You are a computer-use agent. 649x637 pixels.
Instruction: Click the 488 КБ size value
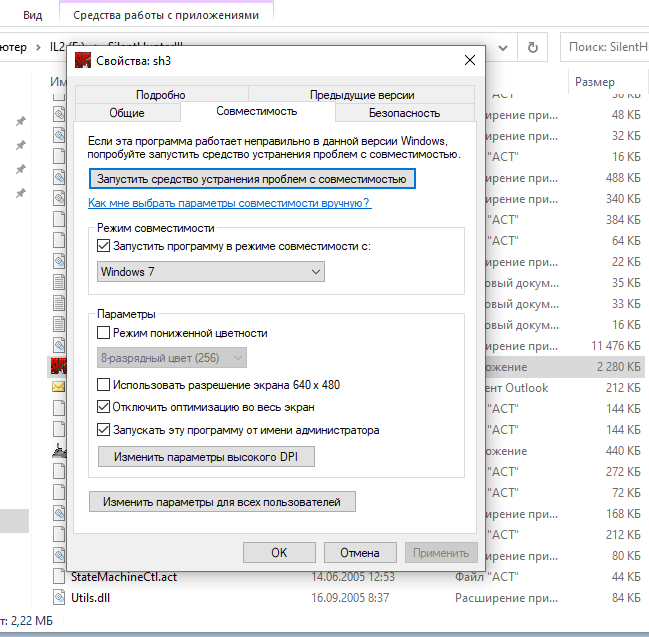623,178
